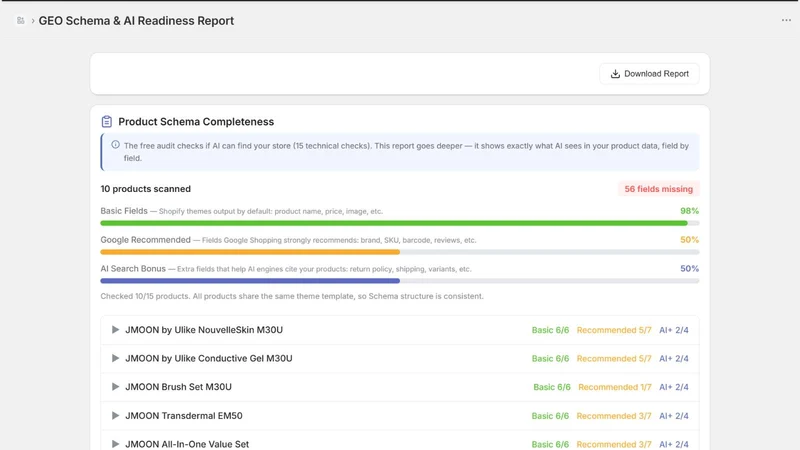Click the AI Search Bonus label

point(133,268)
